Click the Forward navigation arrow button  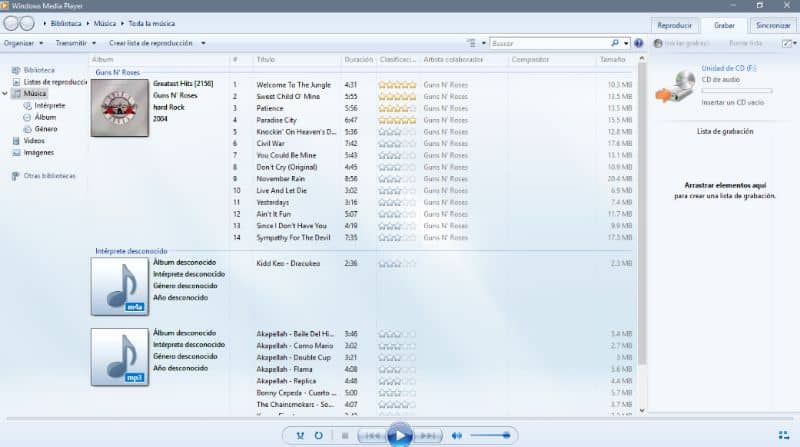[27, 23]
